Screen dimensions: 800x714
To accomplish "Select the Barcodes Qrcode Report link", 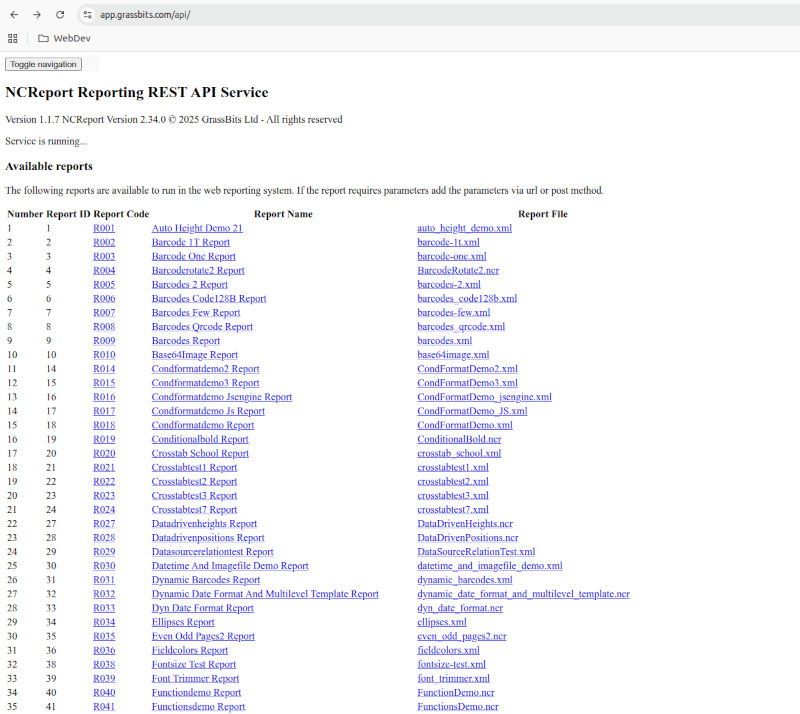I will coord(202,327).
